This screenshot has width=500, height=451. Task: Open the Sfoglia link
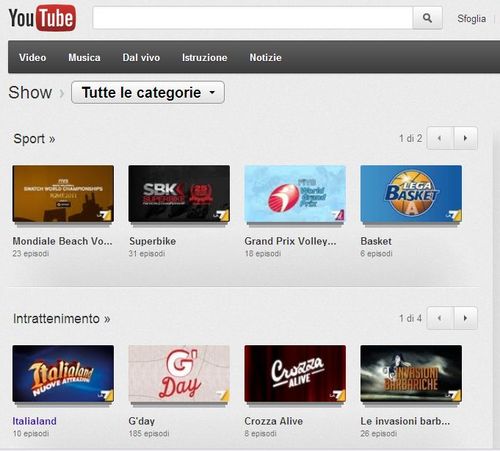click(x=471, y=19)
